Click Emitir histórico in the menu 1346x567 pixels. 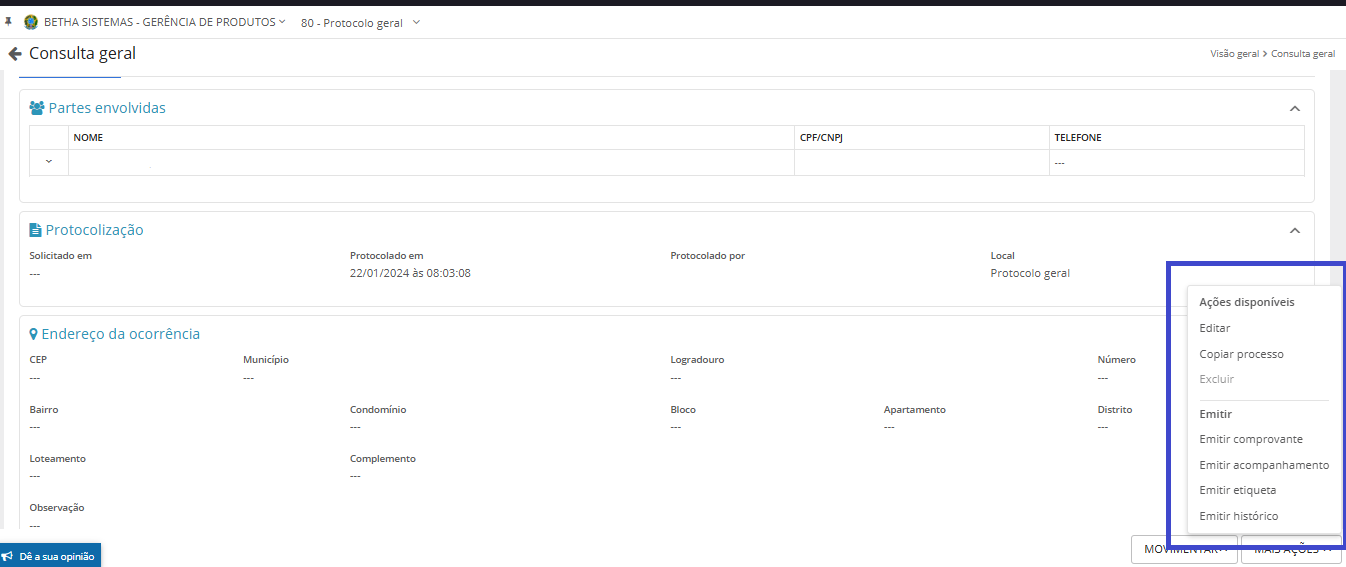pos(1238,516)
